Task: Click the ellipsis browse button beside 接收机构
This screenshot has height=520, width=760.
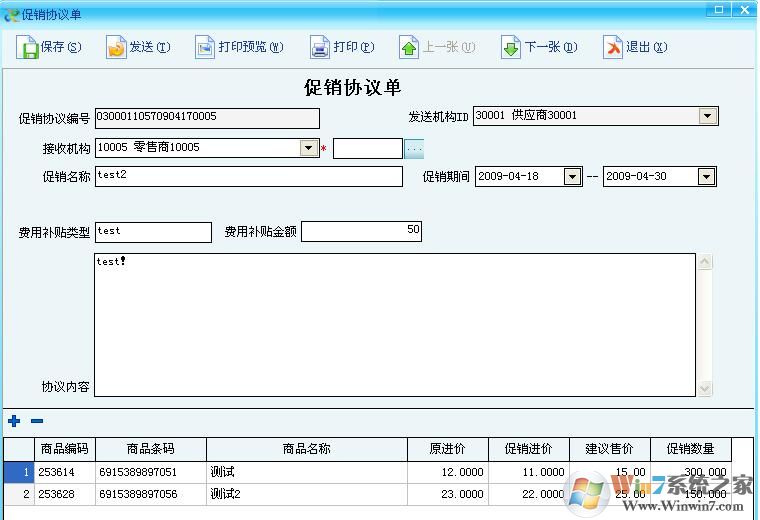Action: pos(414,148)
